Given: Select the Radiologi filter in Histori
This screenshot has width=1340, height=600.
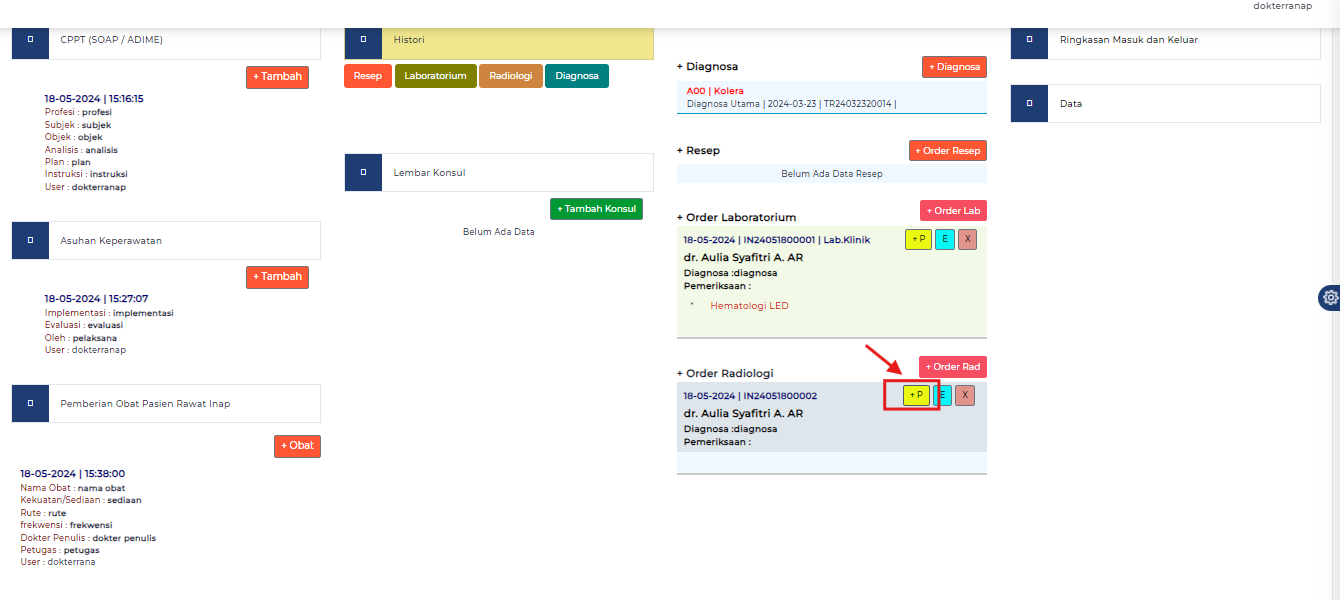Looking at the screenshot, I should tap(510, 75).
